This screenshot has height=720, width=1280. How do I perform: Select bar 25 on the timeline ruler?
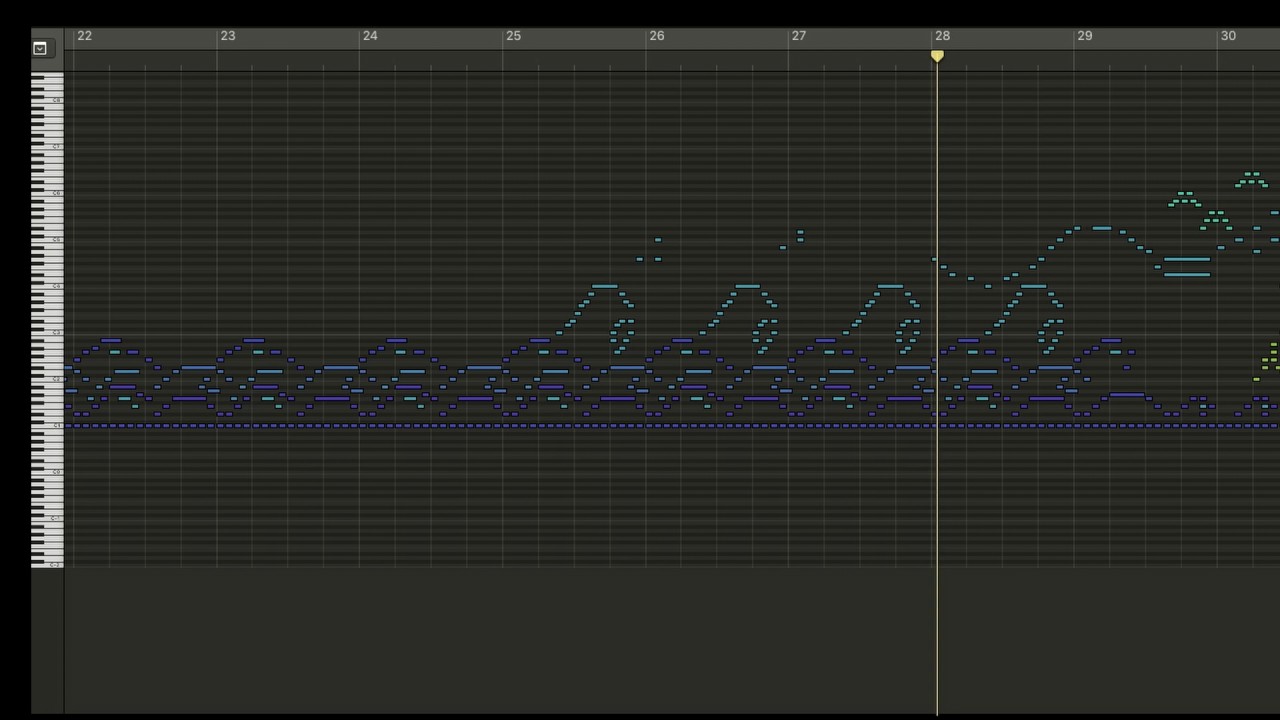point(513,36)
